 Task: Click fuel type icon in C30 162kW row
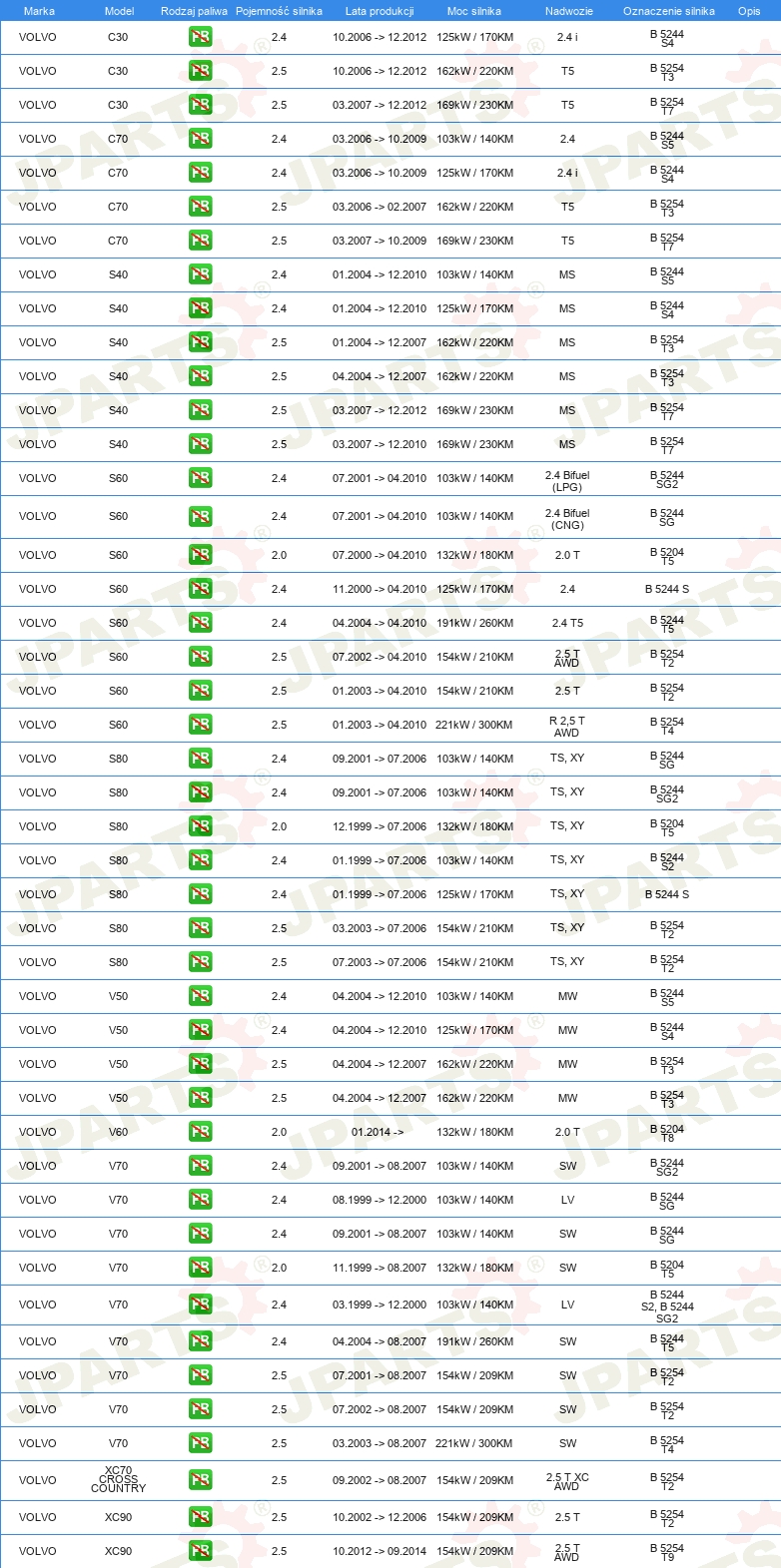[200, 71]
